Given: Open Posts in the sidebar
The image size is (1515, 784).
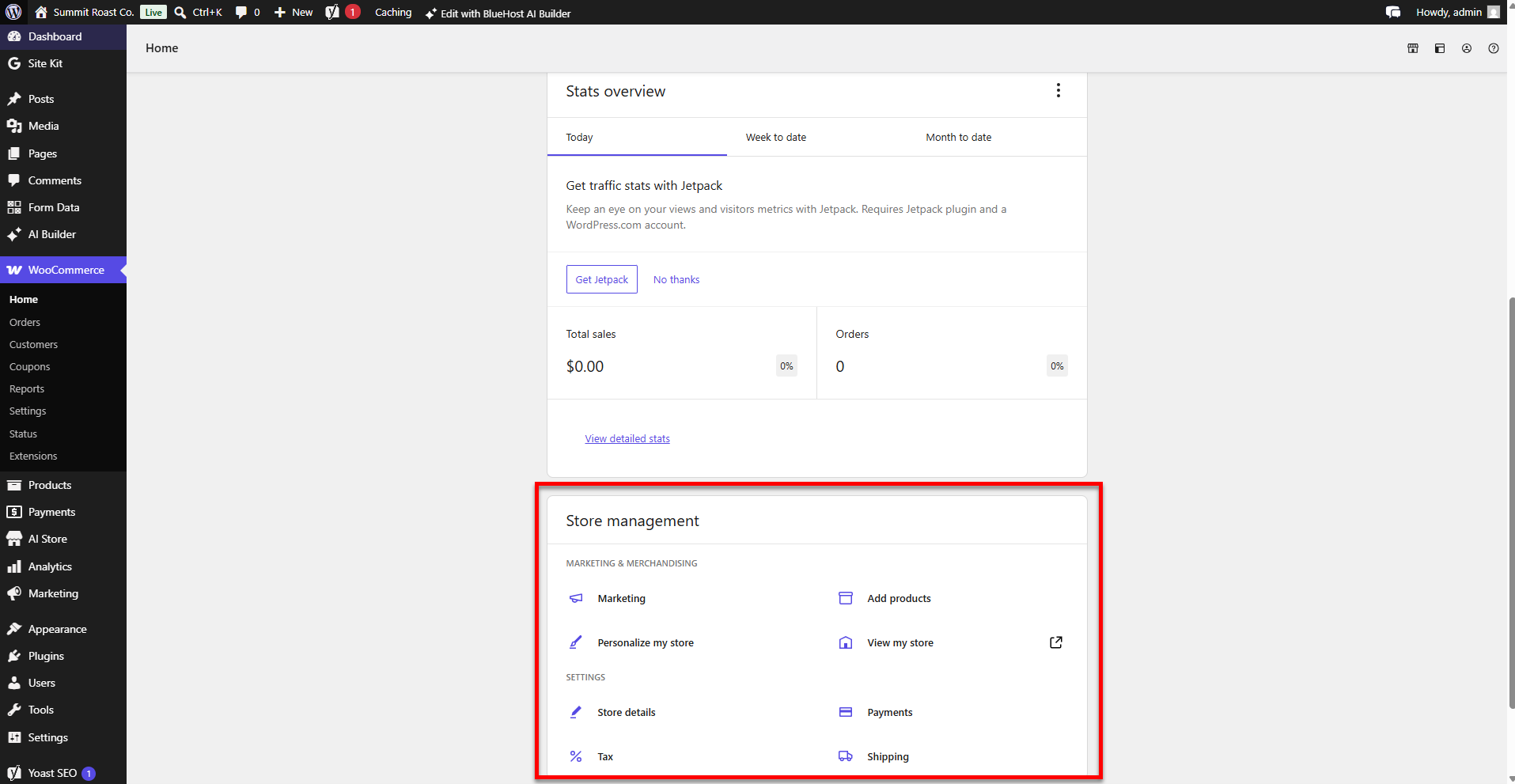Looking at the screenshot, I should tap(63, 99).
